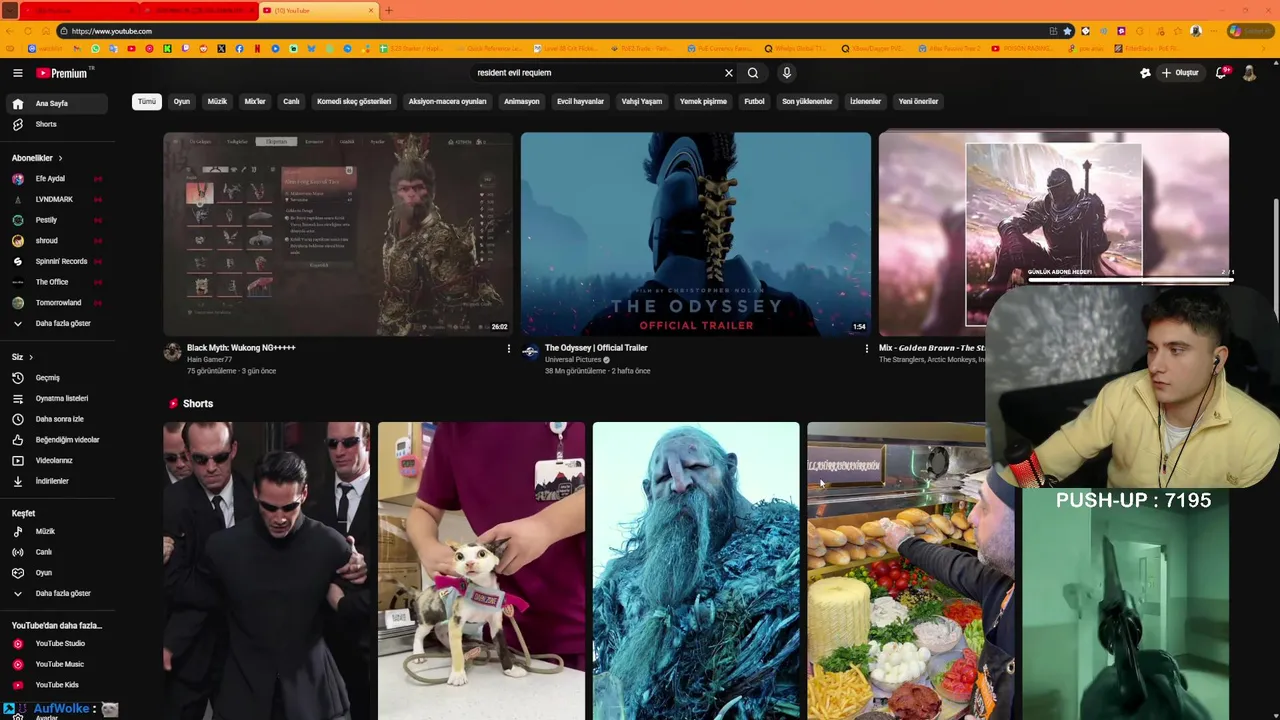Open the YouTube hamburger guide menu
1280x720 pixels.
[x=17, y=73]
